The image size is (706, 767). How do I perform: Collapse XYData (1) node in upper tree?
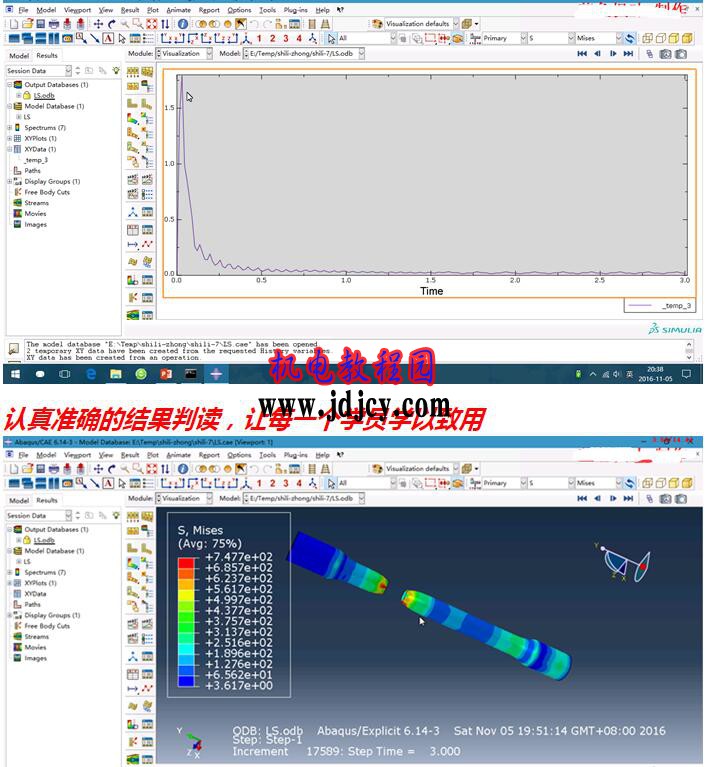(x=9, y=149)
